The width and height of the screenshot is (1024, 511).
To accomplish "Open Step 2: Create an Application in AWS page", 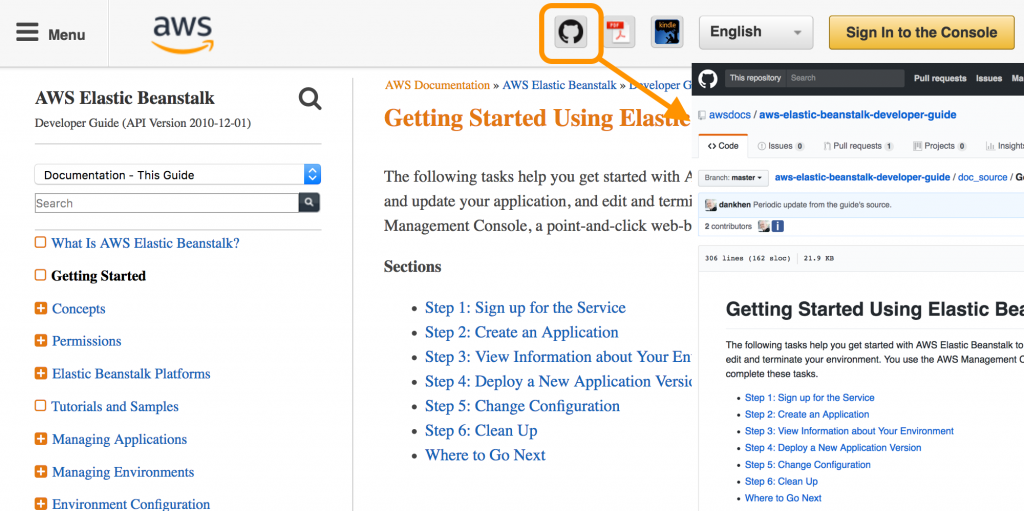I will click(522, 332).
